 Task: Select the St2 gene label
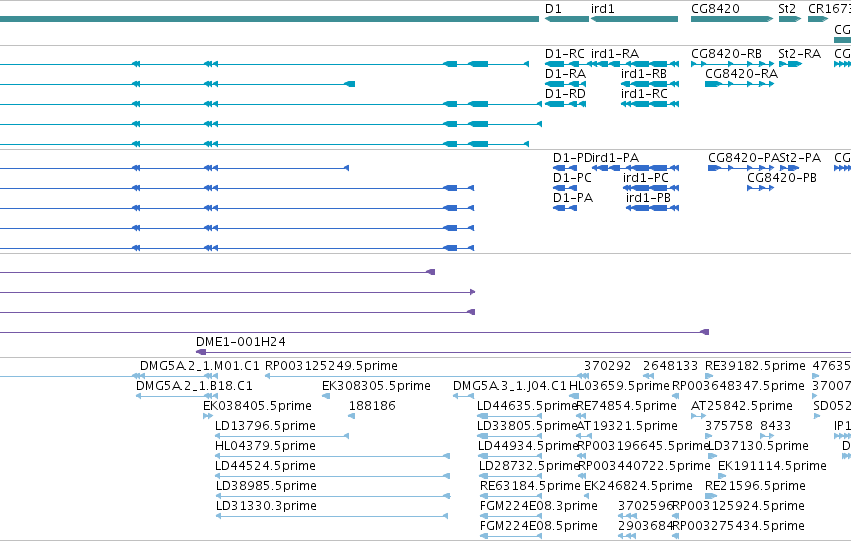pos(787,9)
